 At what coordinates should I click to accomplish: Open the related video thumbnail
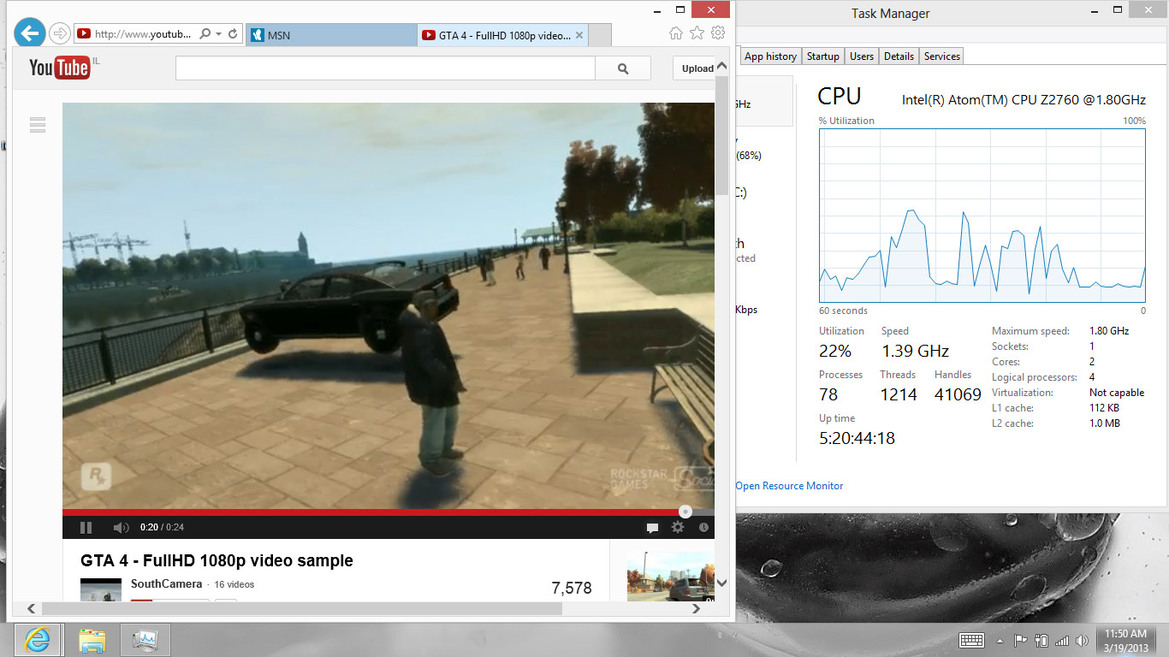click(671, 576)
